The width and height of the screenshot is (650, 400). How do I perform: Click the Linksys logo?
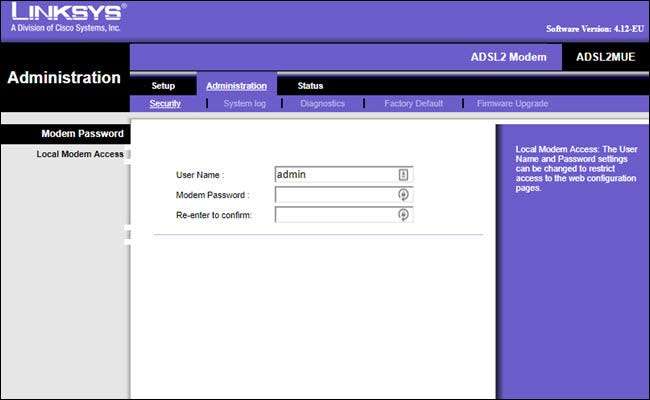(68, 17)
